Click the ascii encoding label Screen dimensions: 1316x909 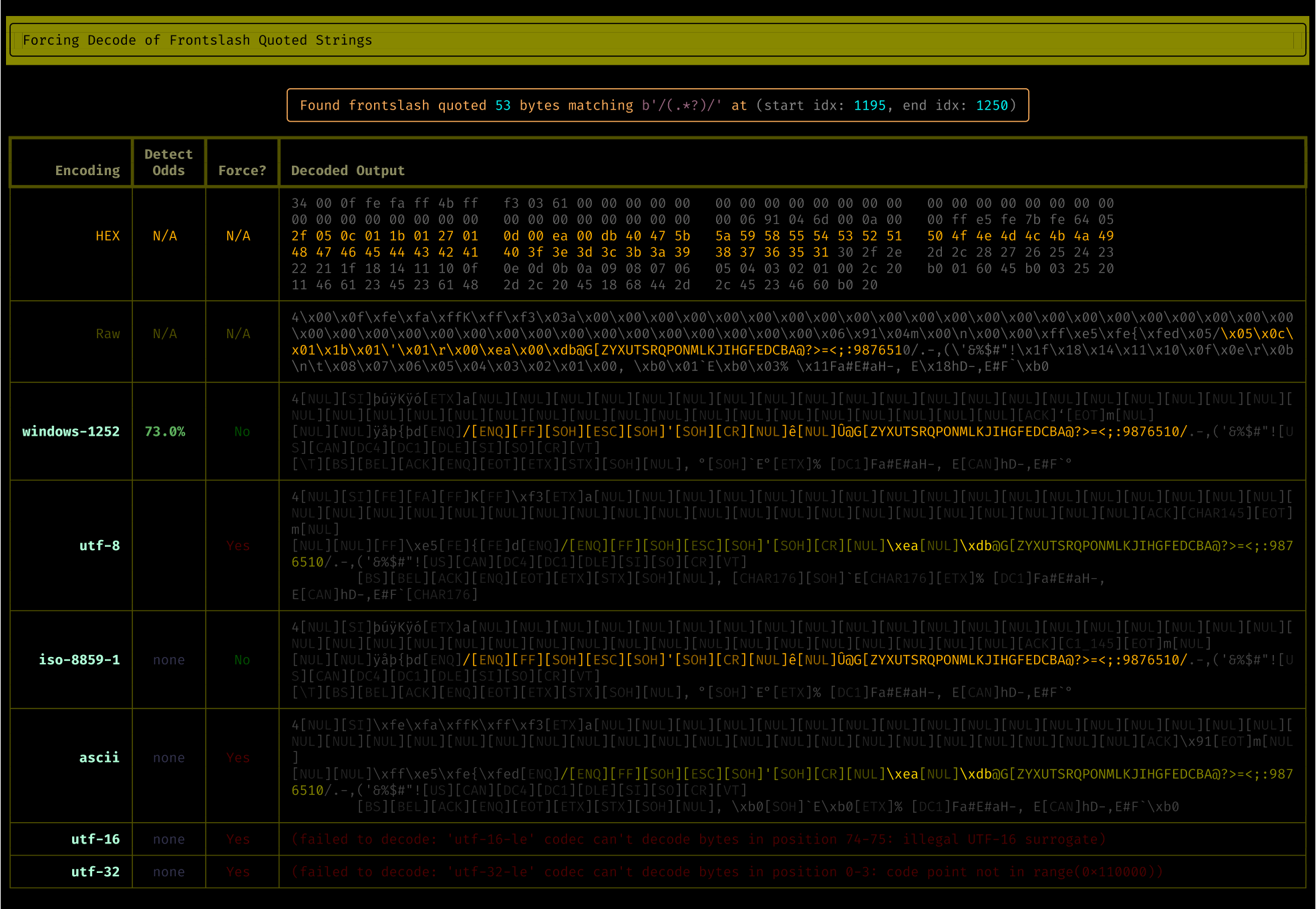[100, 757]
